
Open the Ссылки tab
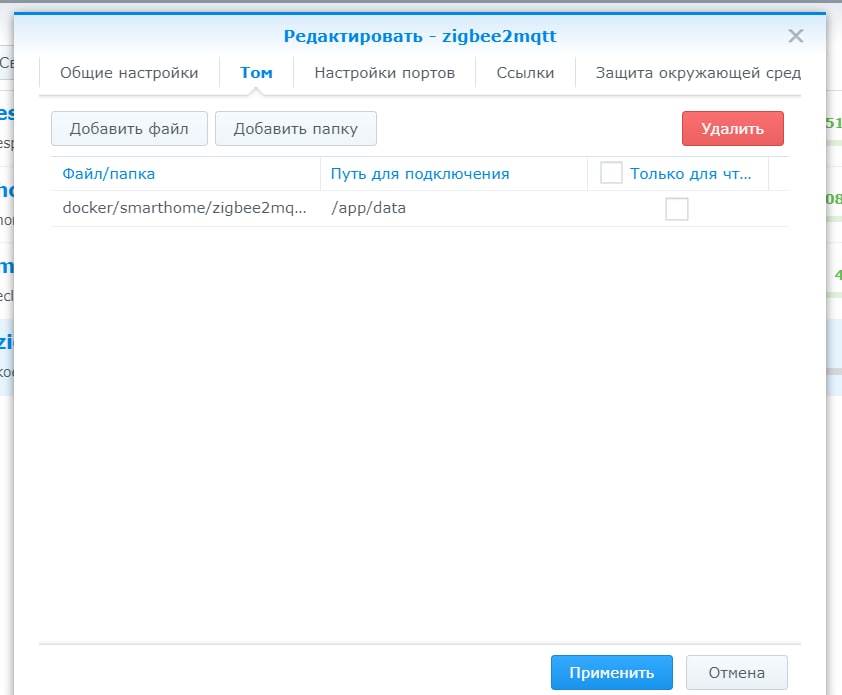coord(525,73)
